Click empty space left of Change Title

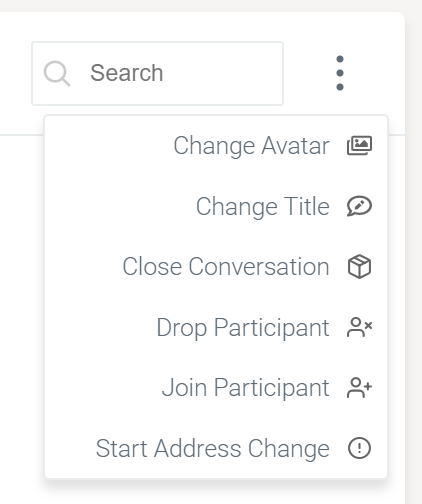click(120, 206)
